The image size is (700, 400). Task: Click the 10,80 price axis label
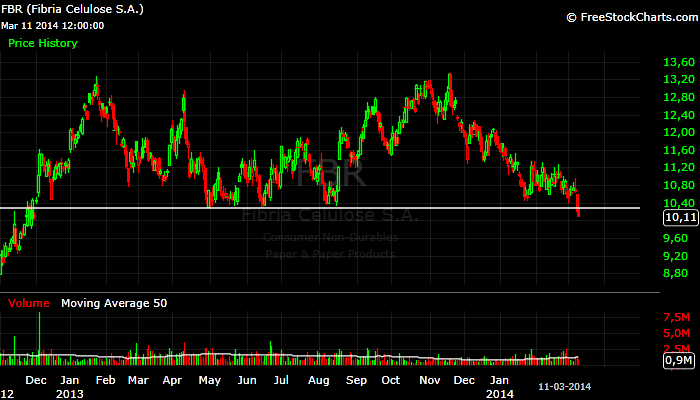click(679, 185)
